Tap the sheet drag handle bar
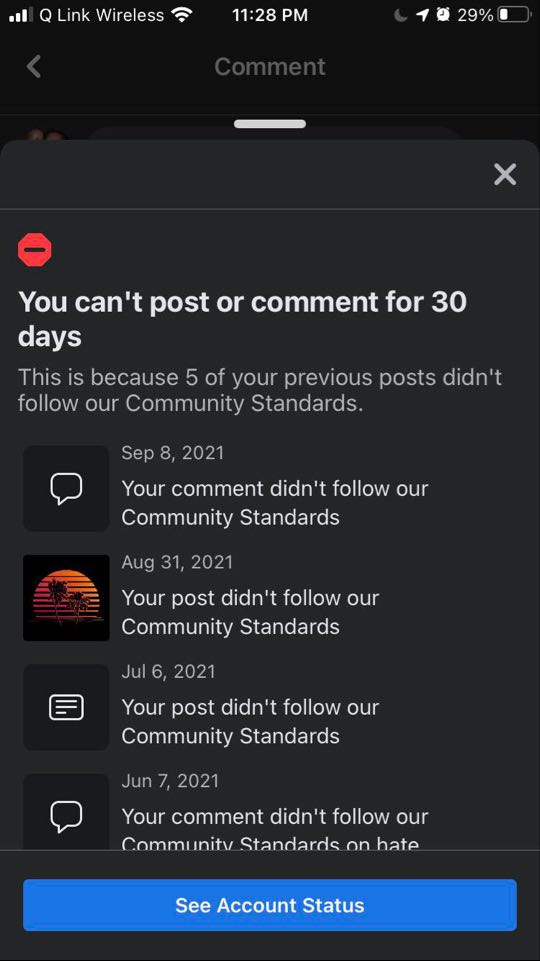 pos(270,124)
